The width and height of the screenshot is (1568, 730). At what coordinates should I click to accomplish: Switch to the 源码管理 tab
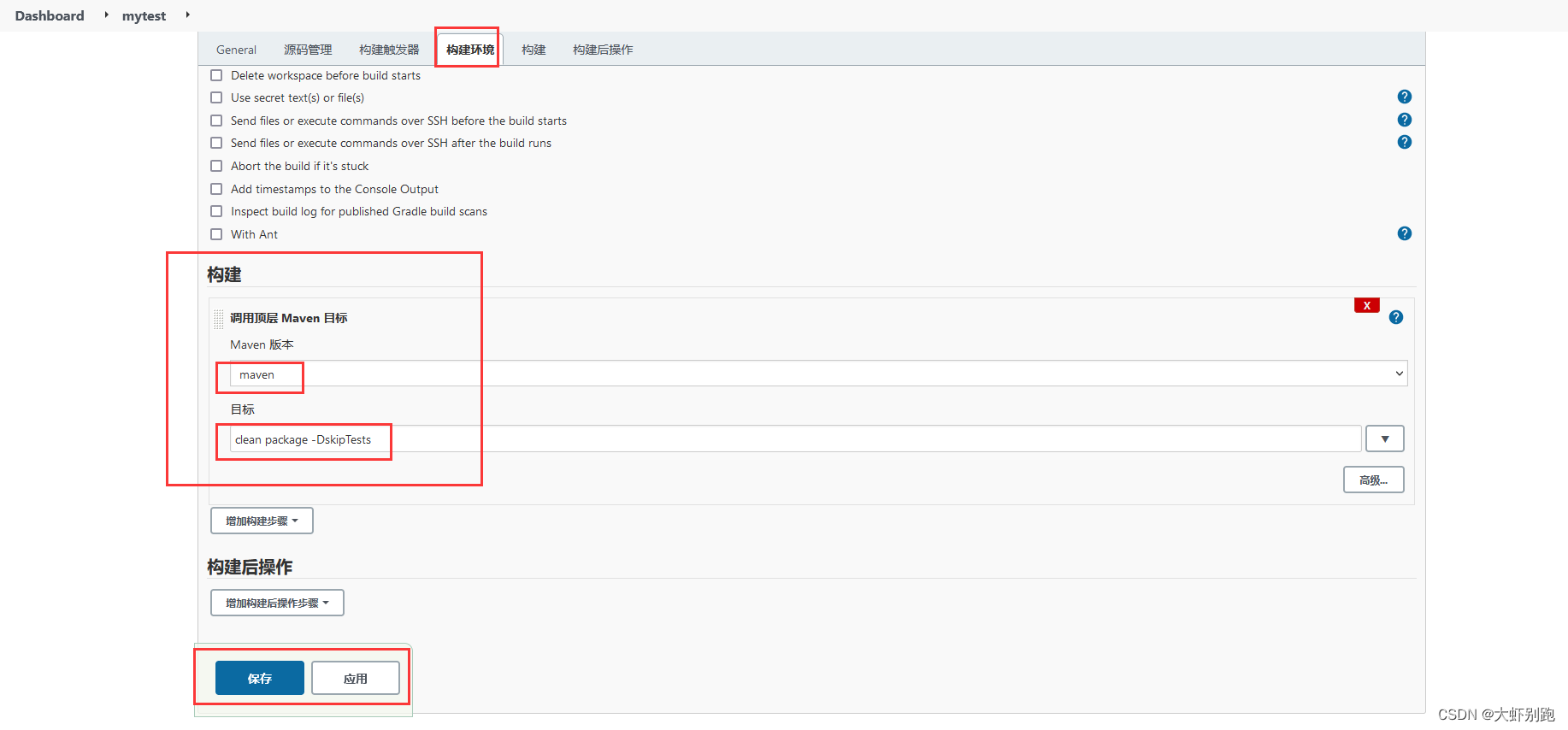tap(308, 50)
